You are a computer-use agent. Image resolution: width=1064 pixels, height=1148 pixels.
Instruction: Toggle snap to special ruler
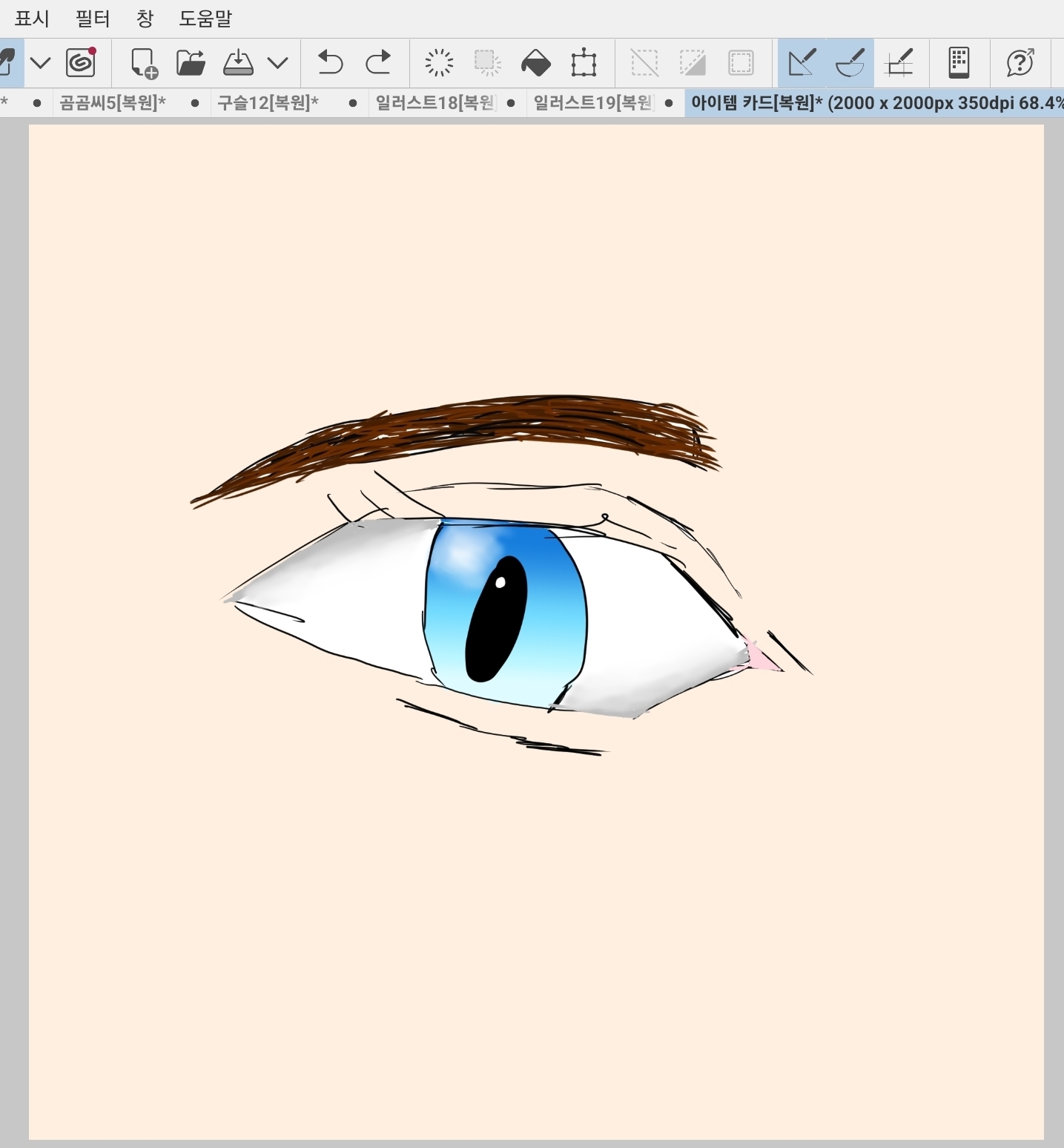tap(850, 63)
